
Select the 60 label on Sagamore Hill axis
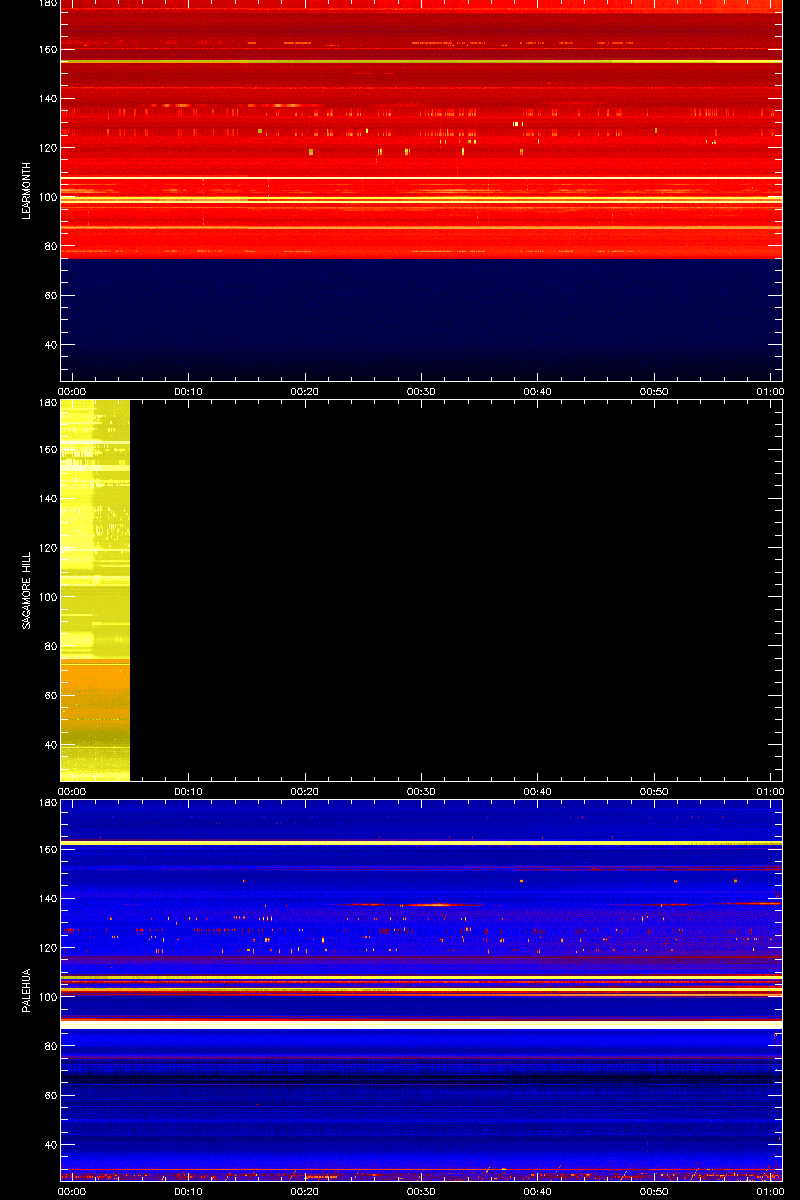click(50, 696)
